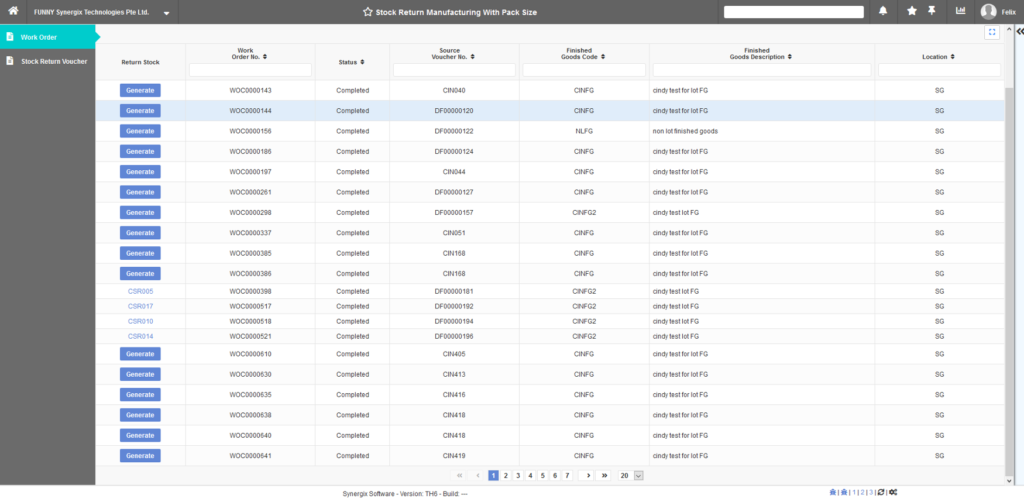Screen dimensions: 1024x502
Task: Click the star beside page title
Action: pyautogui.click(x=368, y=12)
